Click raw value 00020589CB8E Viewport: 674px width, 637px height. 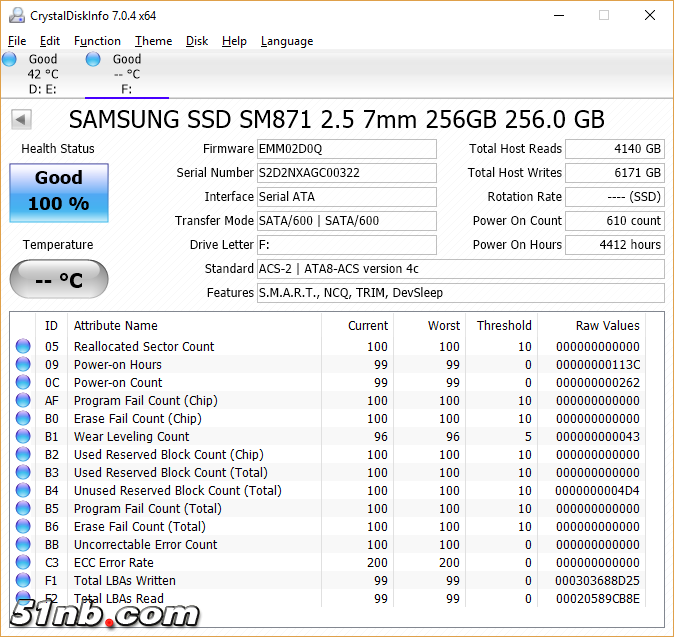pyautogui.click(x=598, y=599)
